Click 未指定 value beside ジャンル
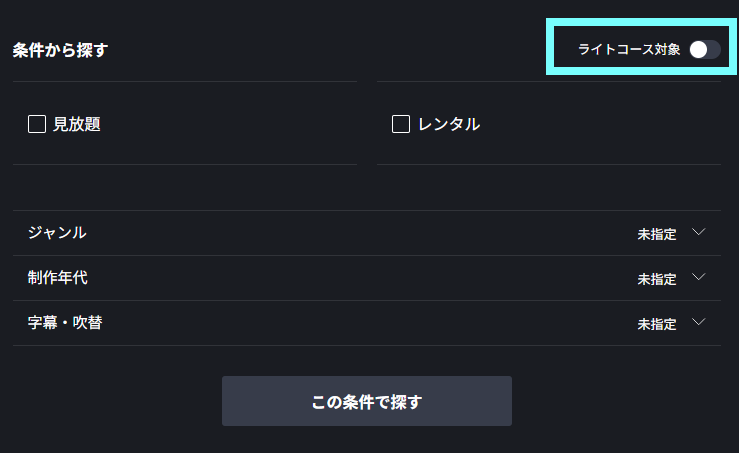This screenshot has height=453, width=739. (x=657, y=234)
